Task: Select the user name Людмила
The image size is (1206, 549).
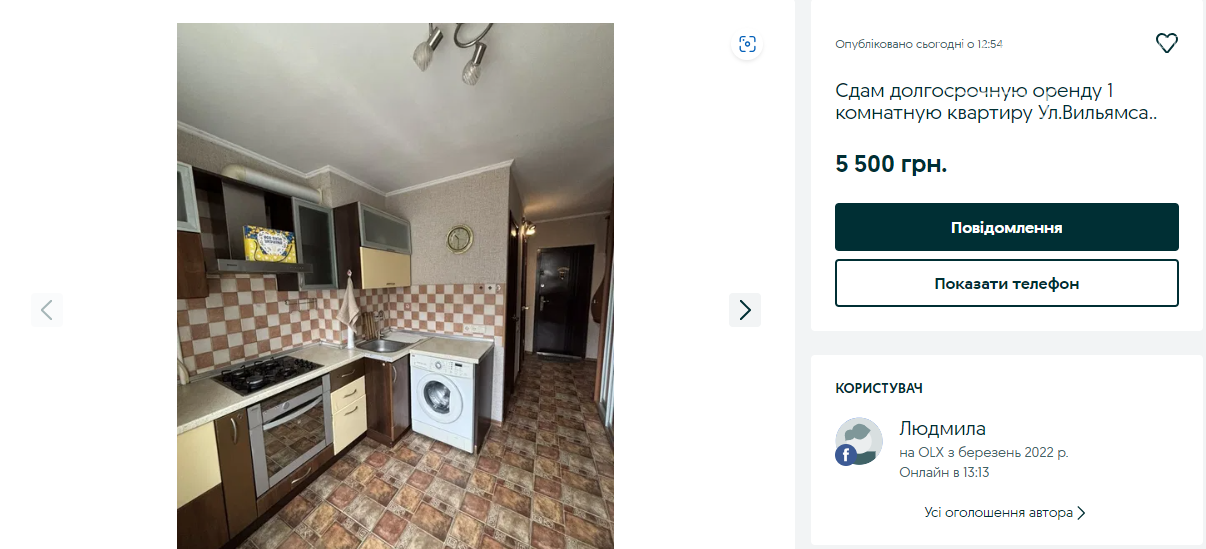Action: 942,429
